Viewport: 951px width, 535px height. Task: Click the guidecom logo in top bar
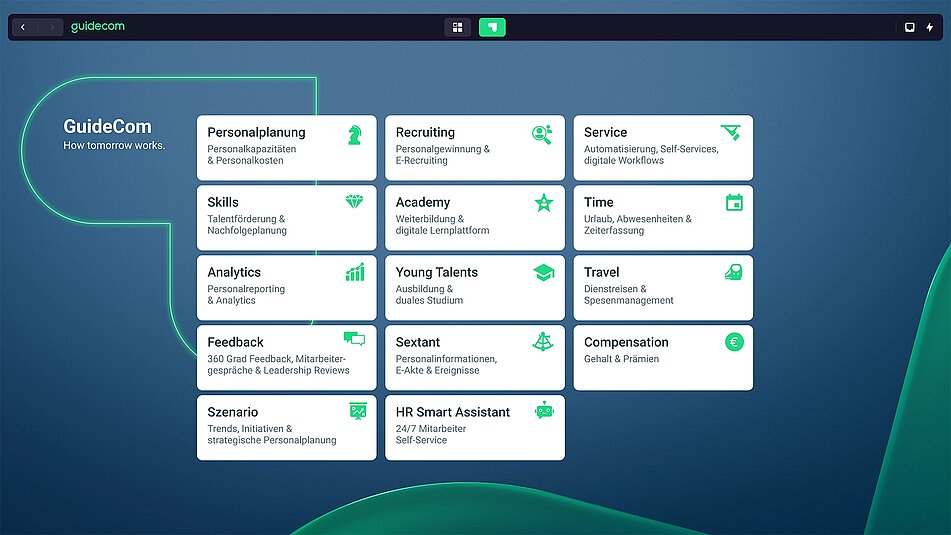click(98, 27)
